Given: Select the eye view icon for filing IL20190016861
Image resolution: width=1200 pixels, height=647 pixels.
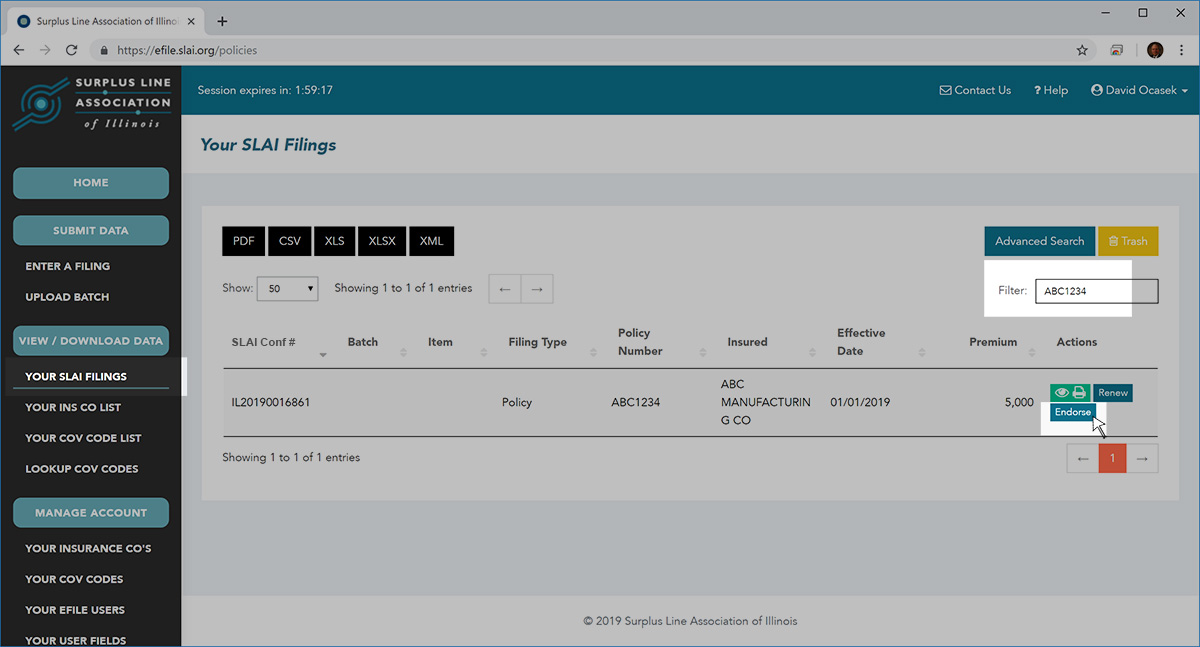Looking at the screenshot, I should tap(1061, 392).
